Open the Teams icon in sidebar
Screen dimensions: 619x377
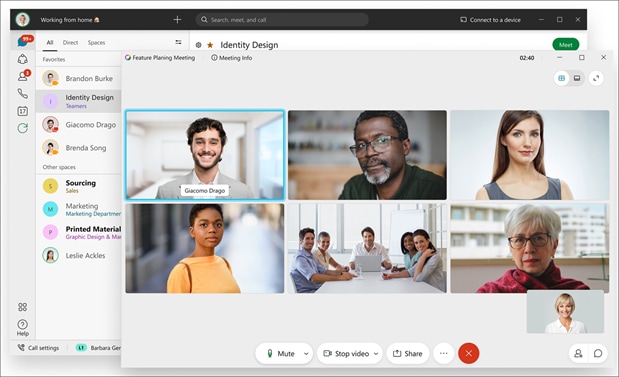(23, 59)
